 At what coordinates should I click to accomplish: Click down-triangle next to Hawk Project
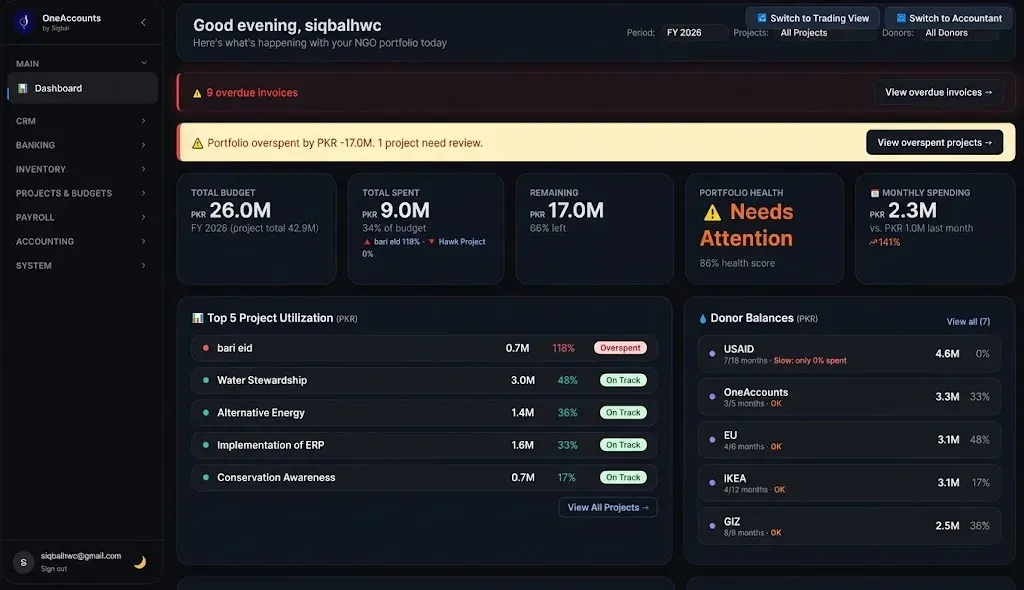[x=431, y=242]
